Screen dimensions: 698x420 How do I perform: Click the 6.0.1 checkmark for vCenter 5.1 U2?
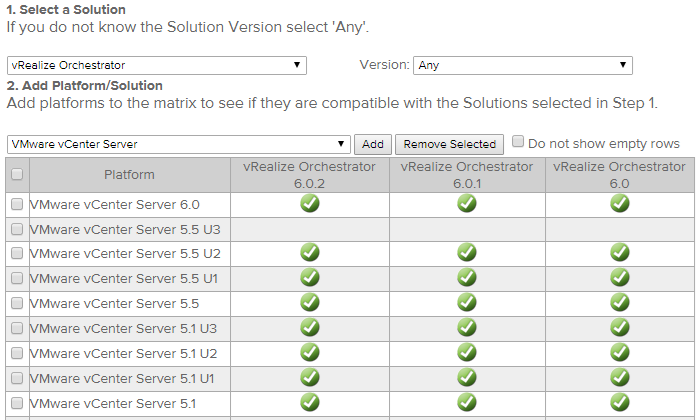point(467,352)
